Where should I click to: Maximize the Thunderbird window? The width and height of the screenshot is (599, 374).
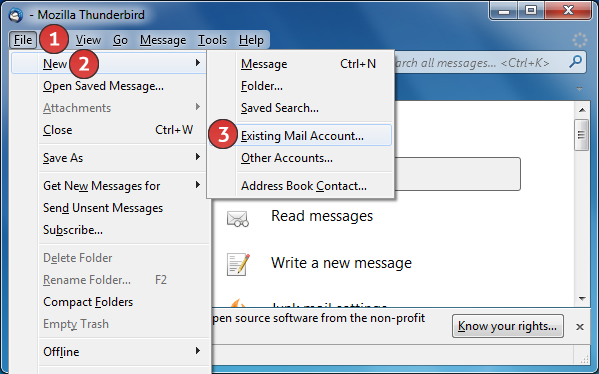coord(531,11)
